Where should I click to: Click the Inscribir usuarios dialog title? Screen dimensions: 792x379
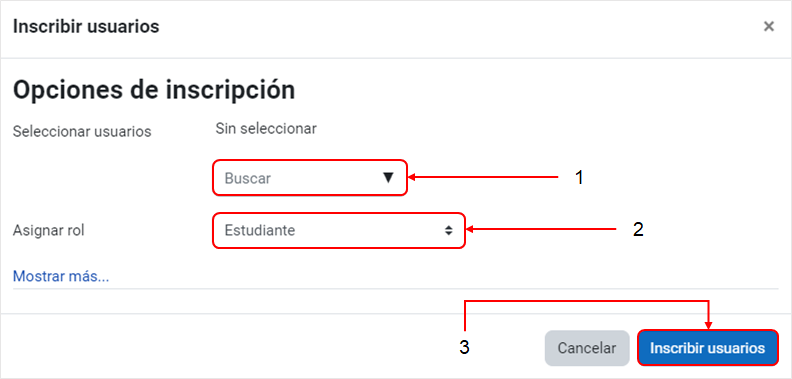86,26
